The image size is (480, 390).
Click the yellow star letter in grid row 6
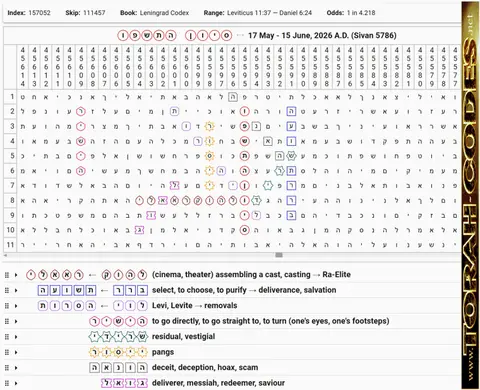210,171
